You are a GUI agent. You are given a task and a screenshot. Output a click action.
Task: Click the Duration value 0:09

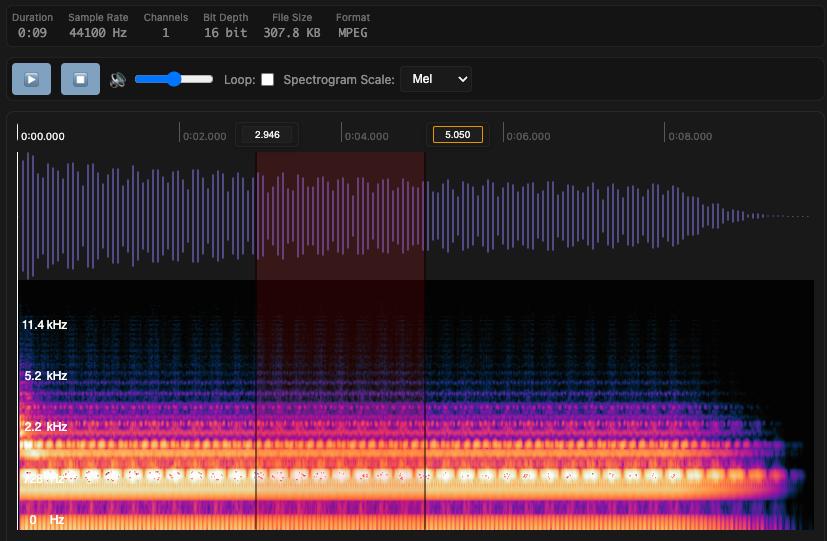[32, 33]
